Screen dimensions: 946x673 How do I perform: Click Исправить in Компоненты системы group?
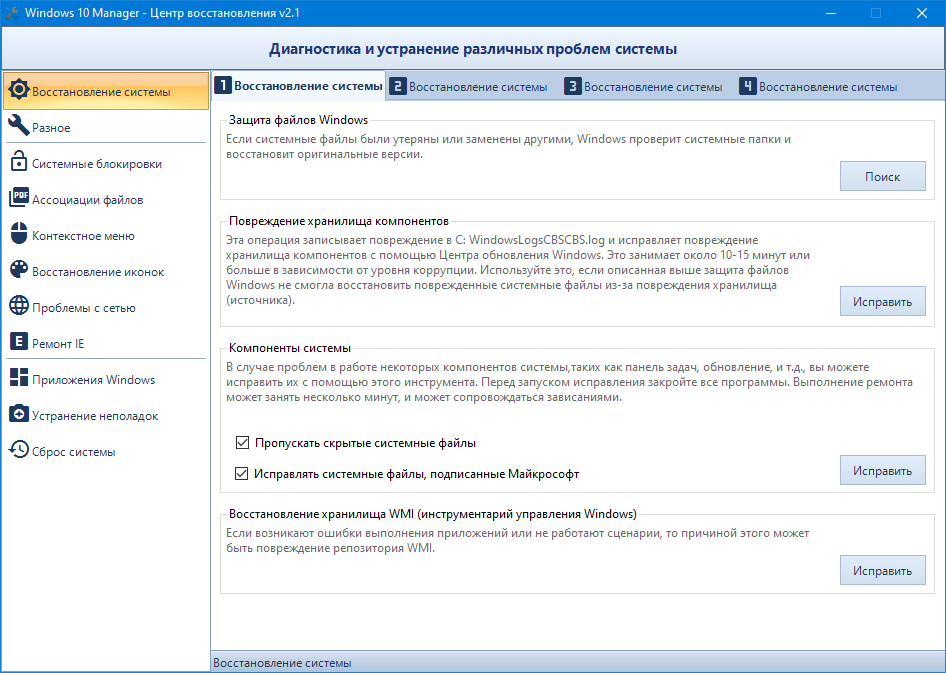[883, 470]
